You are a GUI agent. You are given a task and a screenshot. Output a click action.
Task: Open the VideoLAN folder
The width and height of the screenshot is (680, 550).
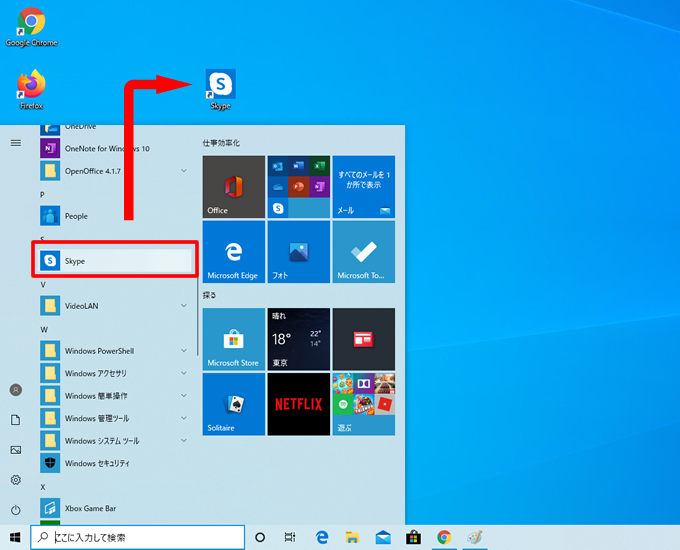114,306
